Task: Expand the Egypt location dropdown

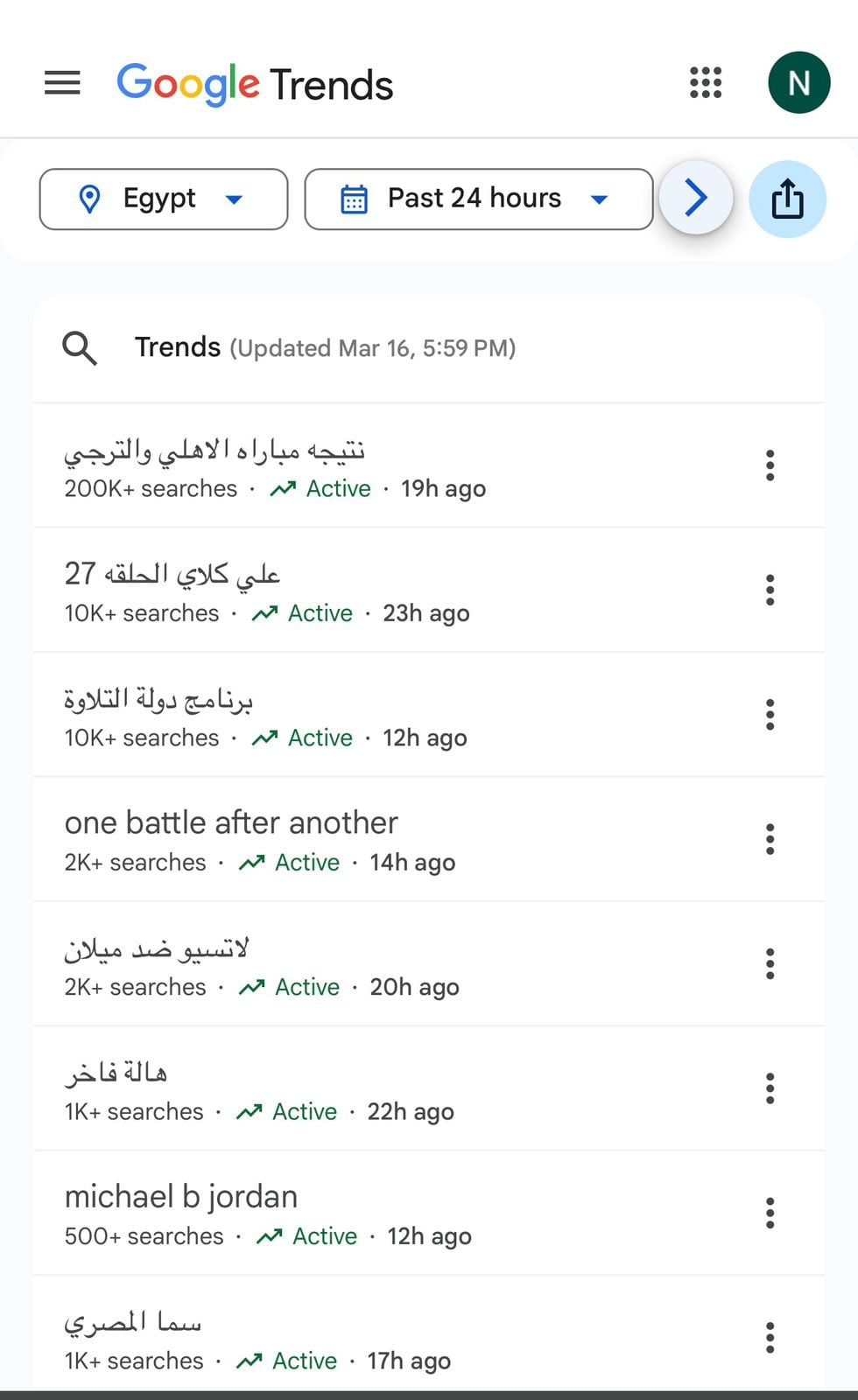Action: 164,199
